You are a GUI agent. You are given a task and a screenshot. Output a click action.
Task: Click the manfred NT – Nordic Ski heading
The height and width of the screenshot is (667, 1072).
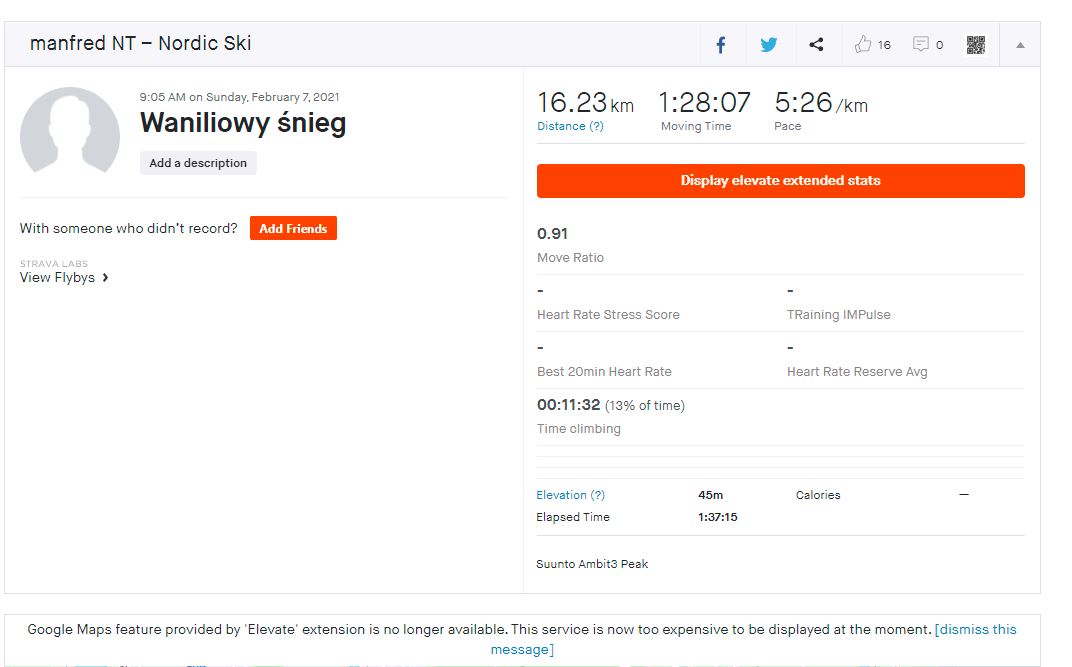(x=140, y=44)
